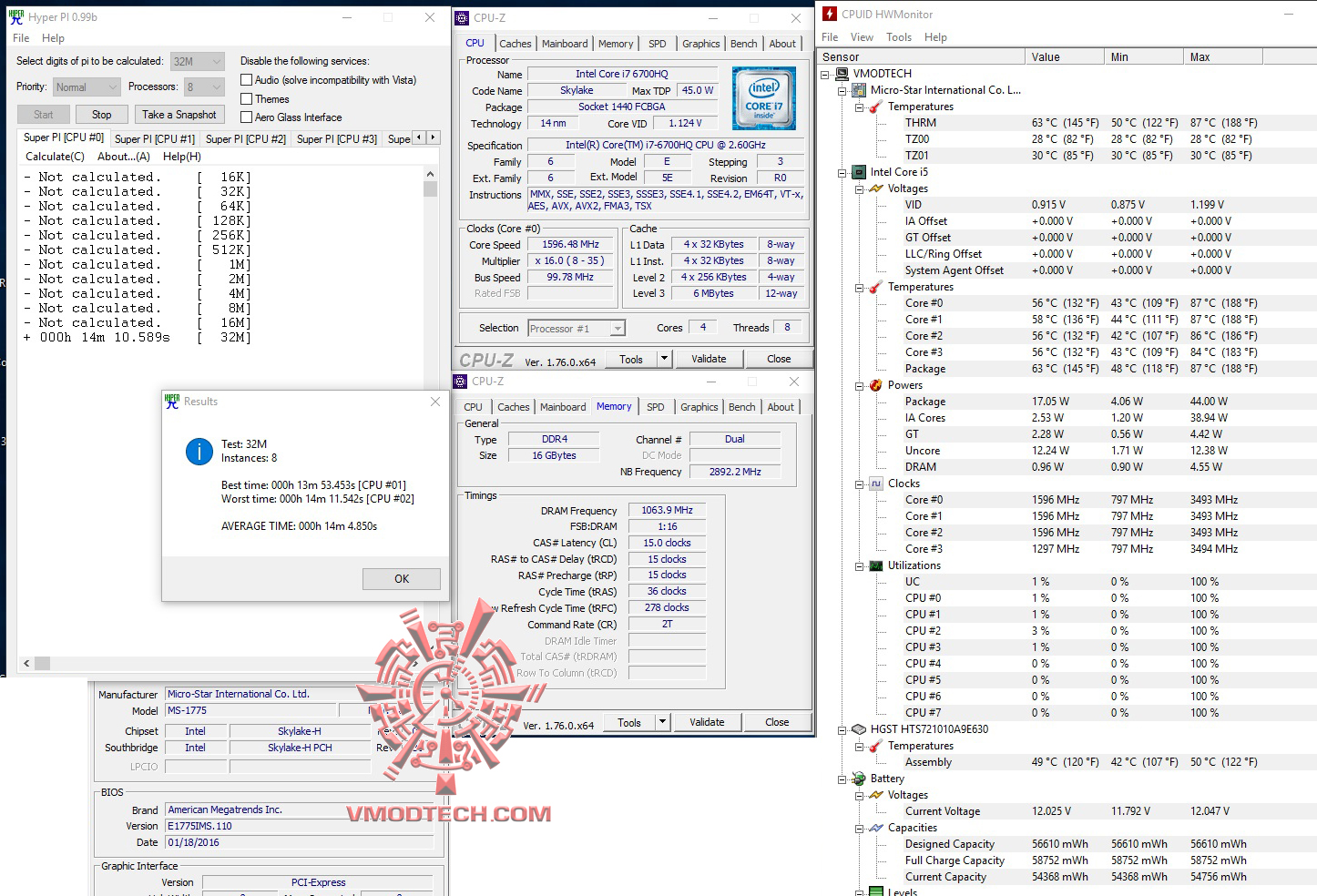Switch to the Super PI [CPU #1] tab

coord(155,138)
